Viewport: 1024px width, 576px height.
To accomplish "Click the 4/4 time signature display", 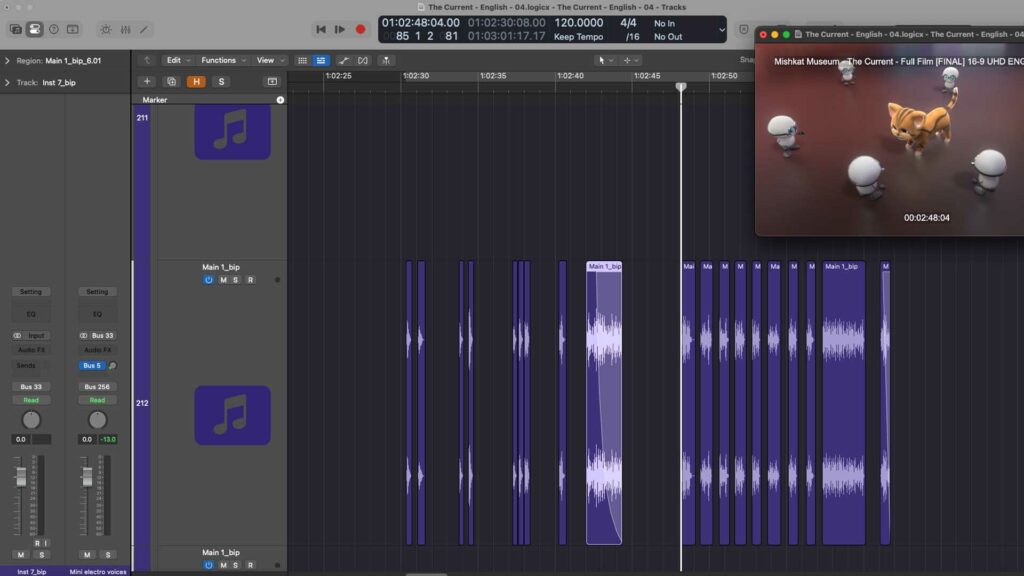I will pyautogui.click(x=628, y=23).
